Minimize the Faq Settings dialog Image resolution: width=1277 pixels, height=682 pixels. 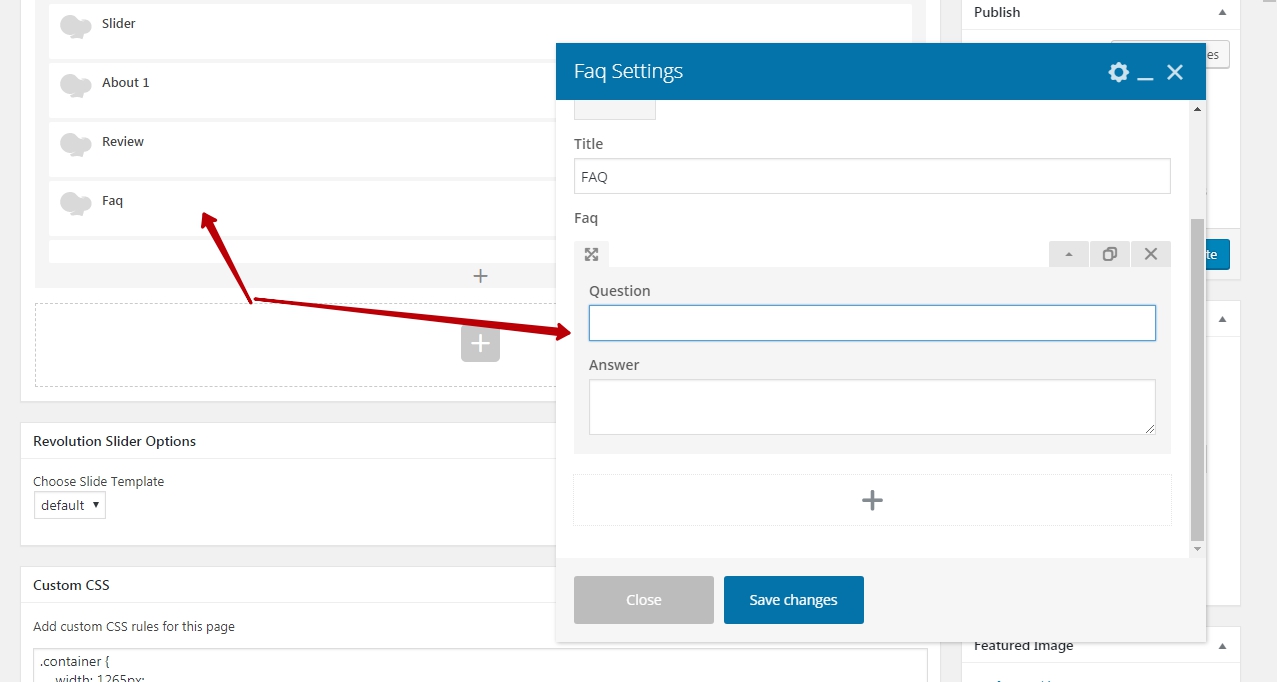(1146, 73)
